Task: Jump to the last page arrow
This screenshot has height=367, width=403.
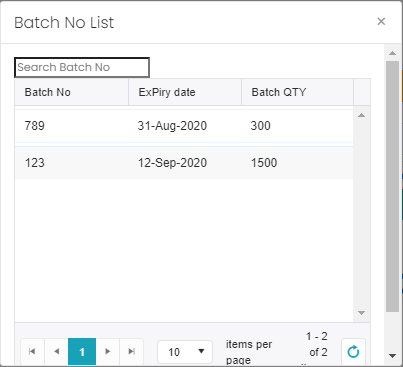Action: (132, 351)
